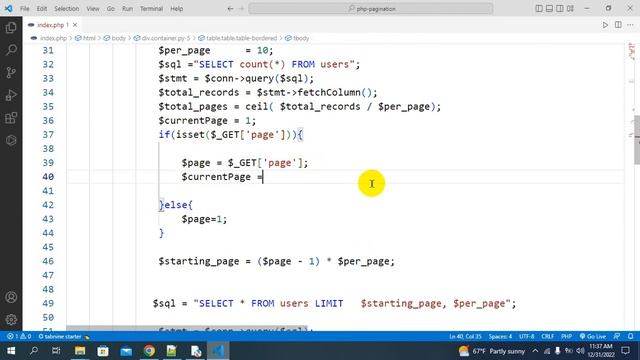Viewport: 640px width, 360px height.
Task: Change Spaces: 4 indentation setting
Action: pyautogui.click(x=500, y=336)
